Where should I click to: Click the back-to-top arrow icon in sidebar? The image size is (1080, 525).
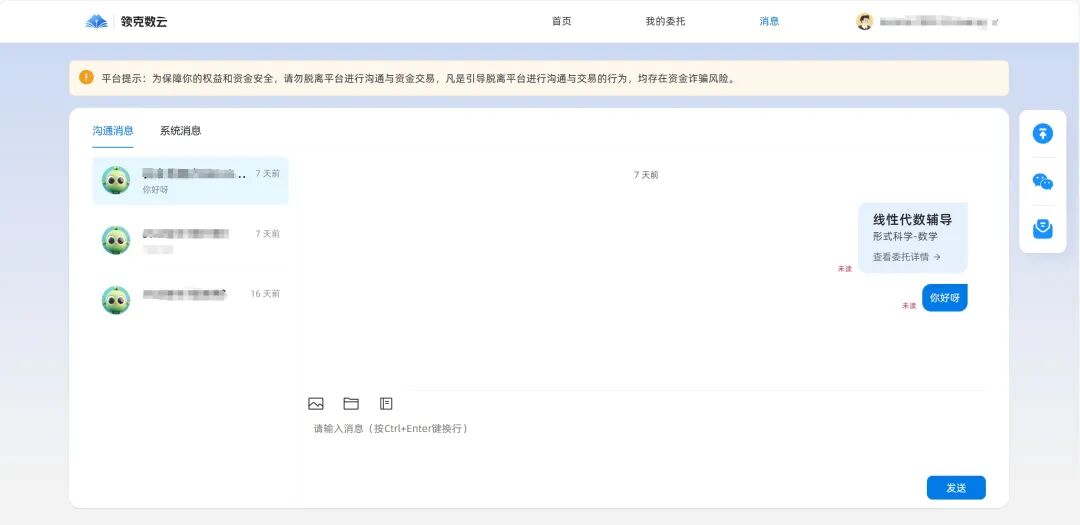[1043, 134]
